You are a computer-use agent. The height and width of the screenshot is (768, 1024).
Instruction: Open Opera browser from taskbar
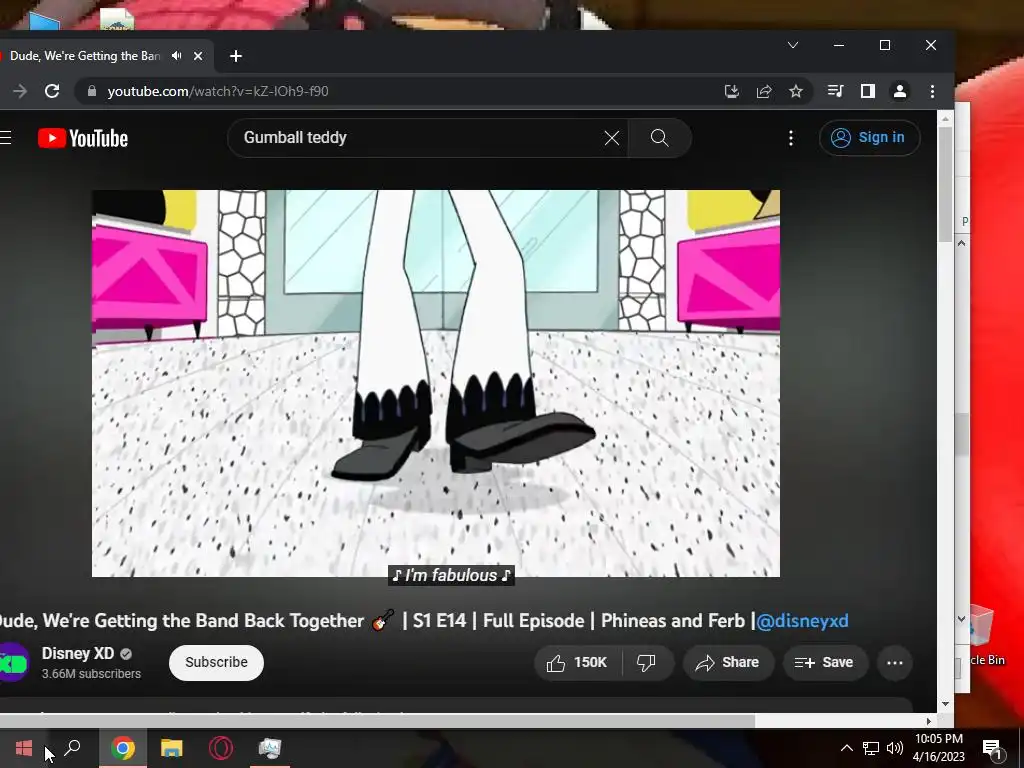(x=221, y=748)
